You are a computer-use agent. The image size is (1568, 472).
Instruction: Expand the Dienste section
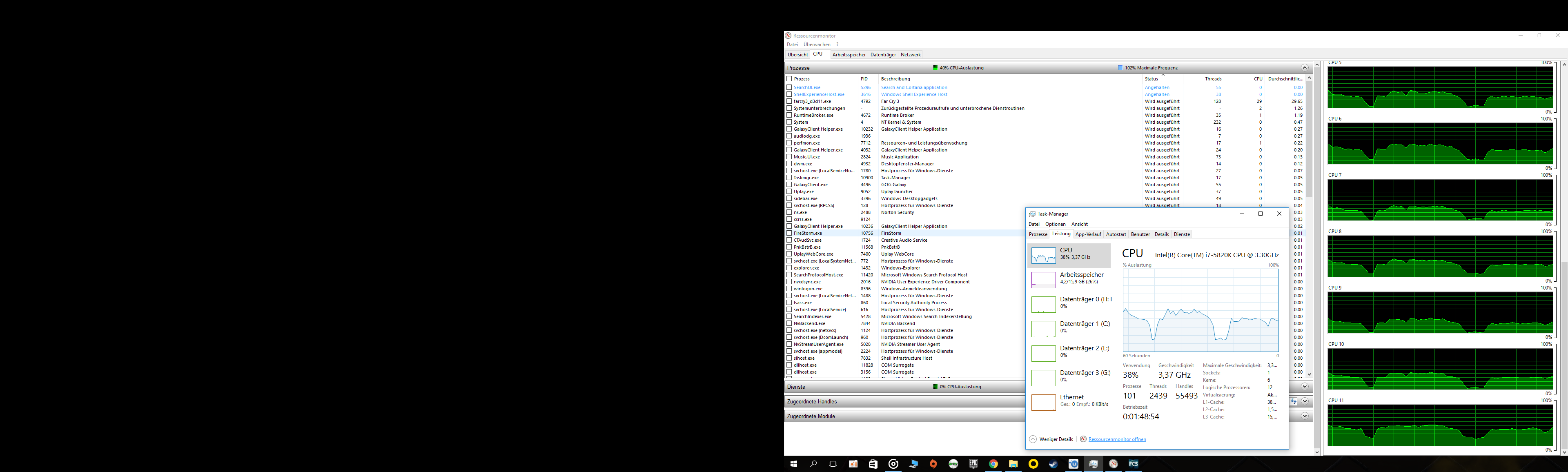pyautogui.click(x=1305, y=387)
